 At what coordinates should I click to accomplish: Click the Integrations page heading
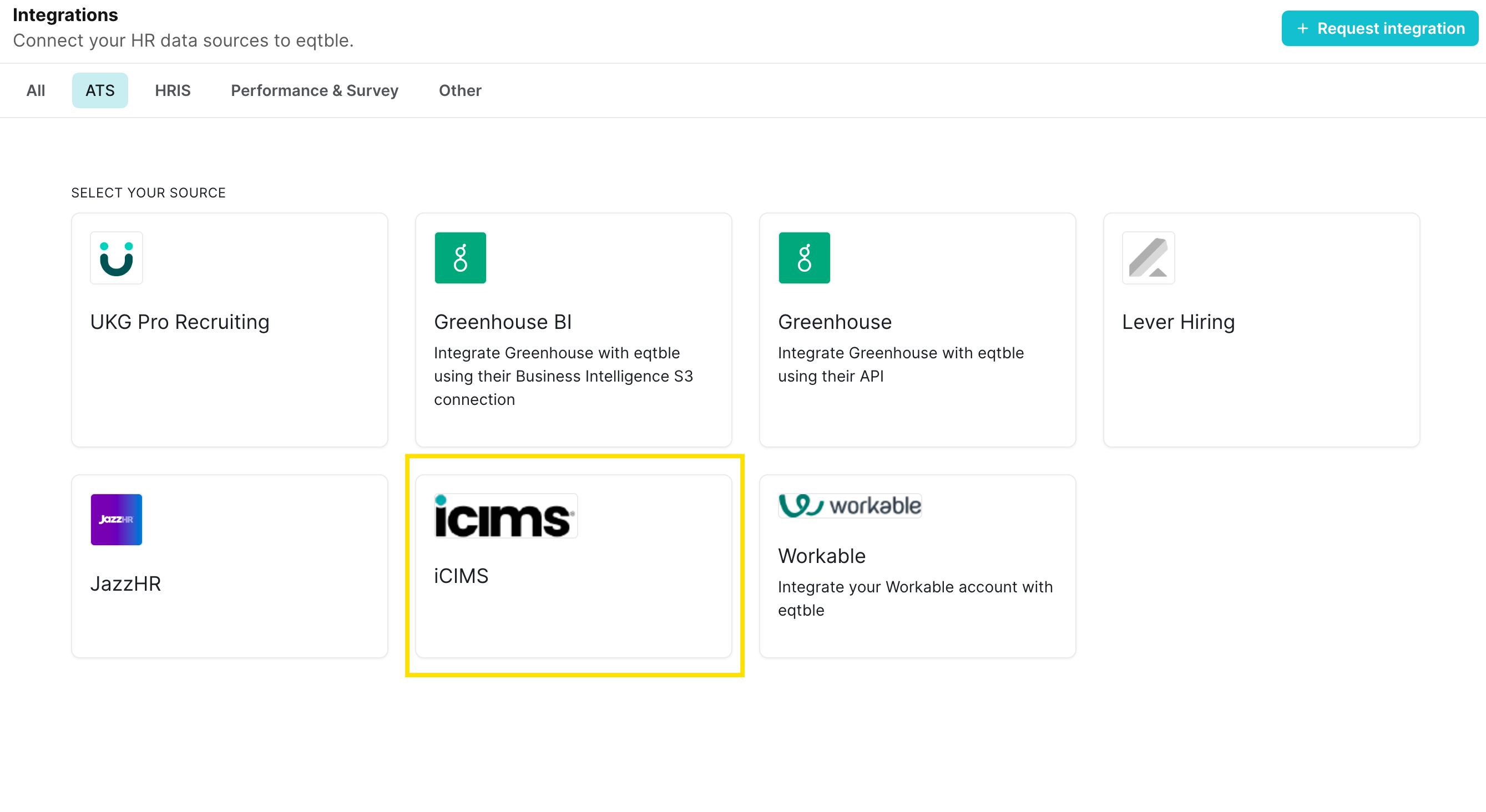pyautogui.click(x=65, y=14)
